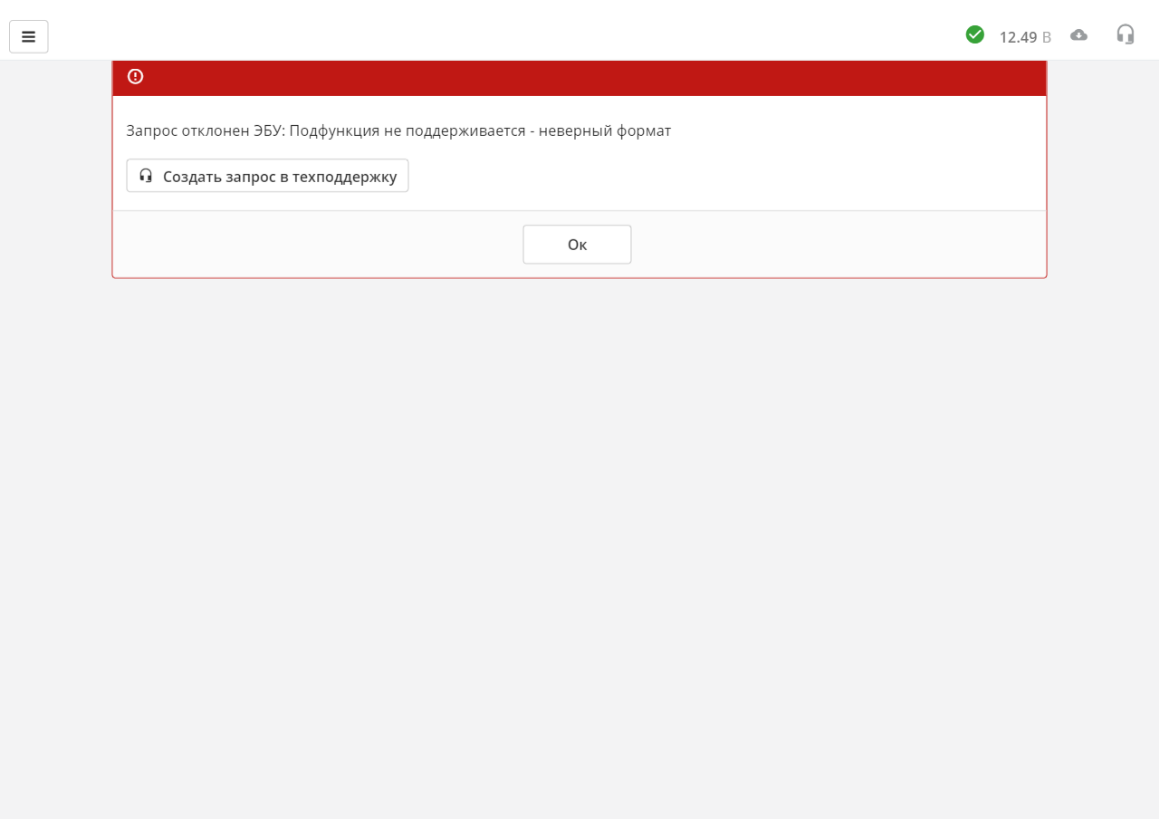Open support via top-right headset icon
Viewport: 1159px width, 829px height.
click(x=1125, y=35)
